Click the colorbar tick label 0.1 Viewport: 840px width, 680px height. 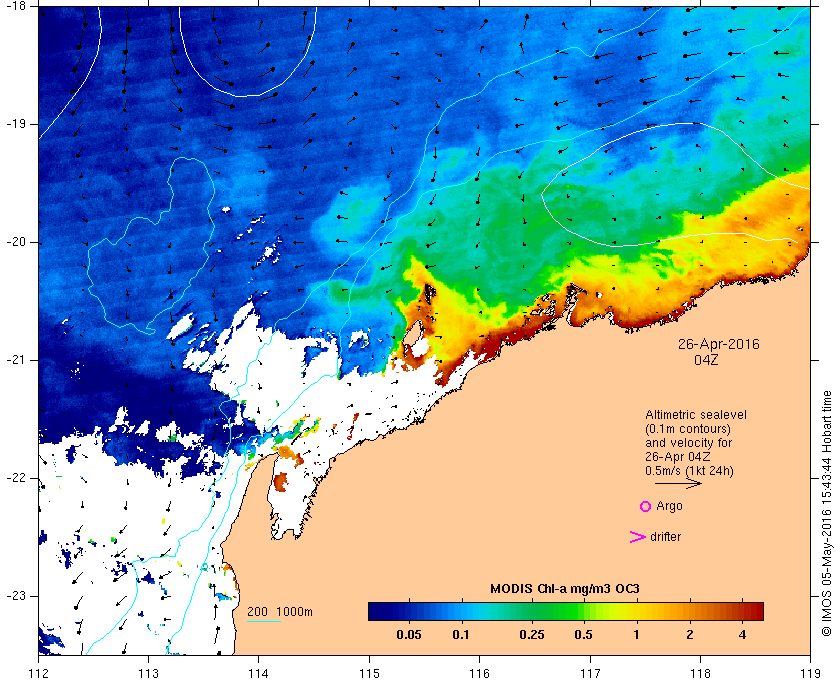(461, 635)
